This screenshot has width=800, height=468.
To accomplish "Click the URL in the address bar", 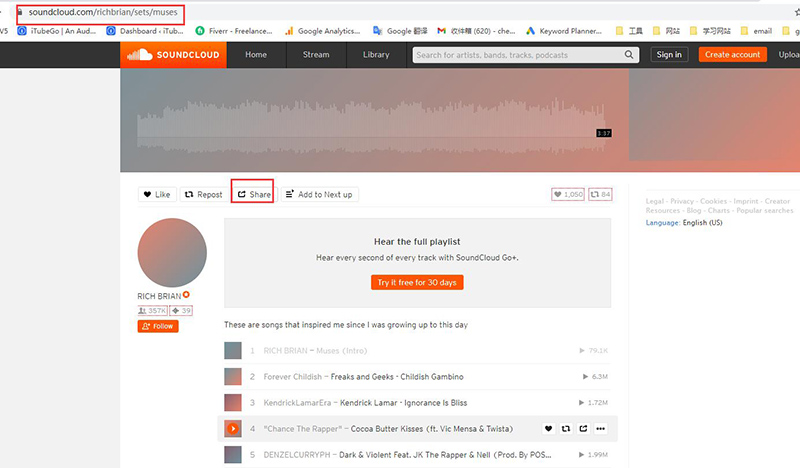I will (x=103, y=12).
